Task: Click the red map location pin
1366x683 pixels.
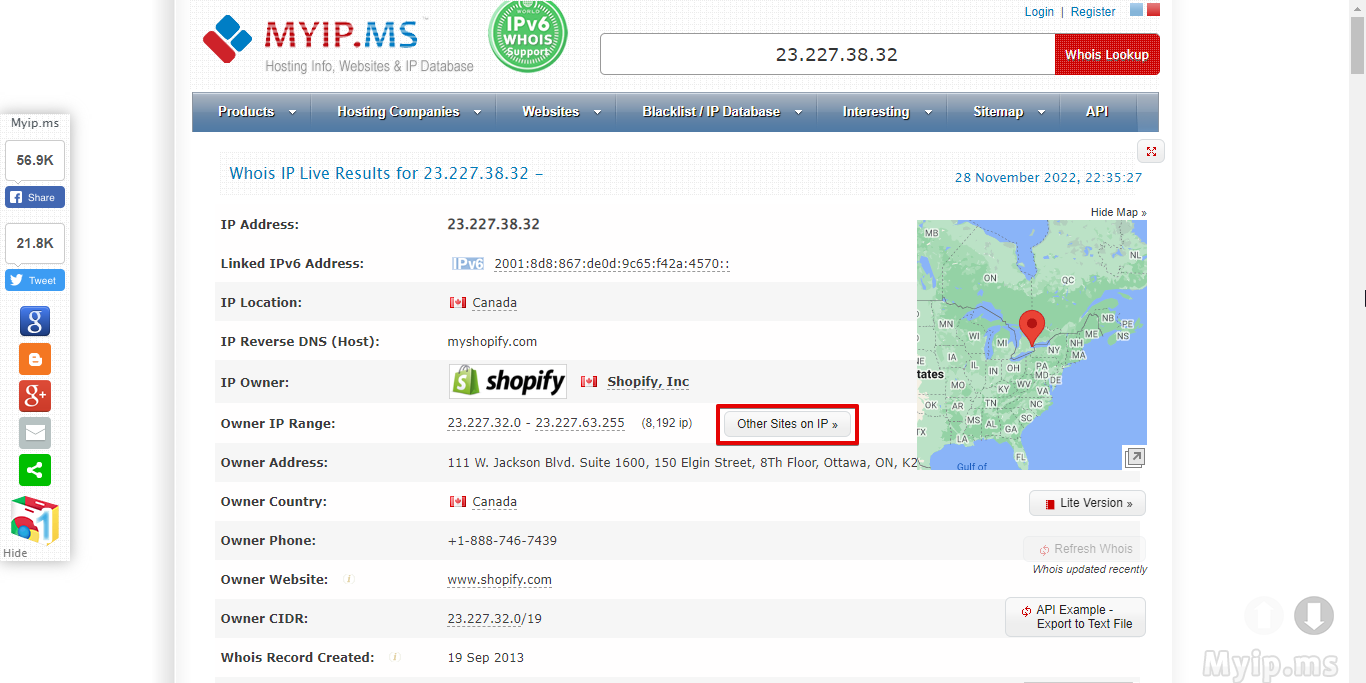Action: [x=1031, y=328]
